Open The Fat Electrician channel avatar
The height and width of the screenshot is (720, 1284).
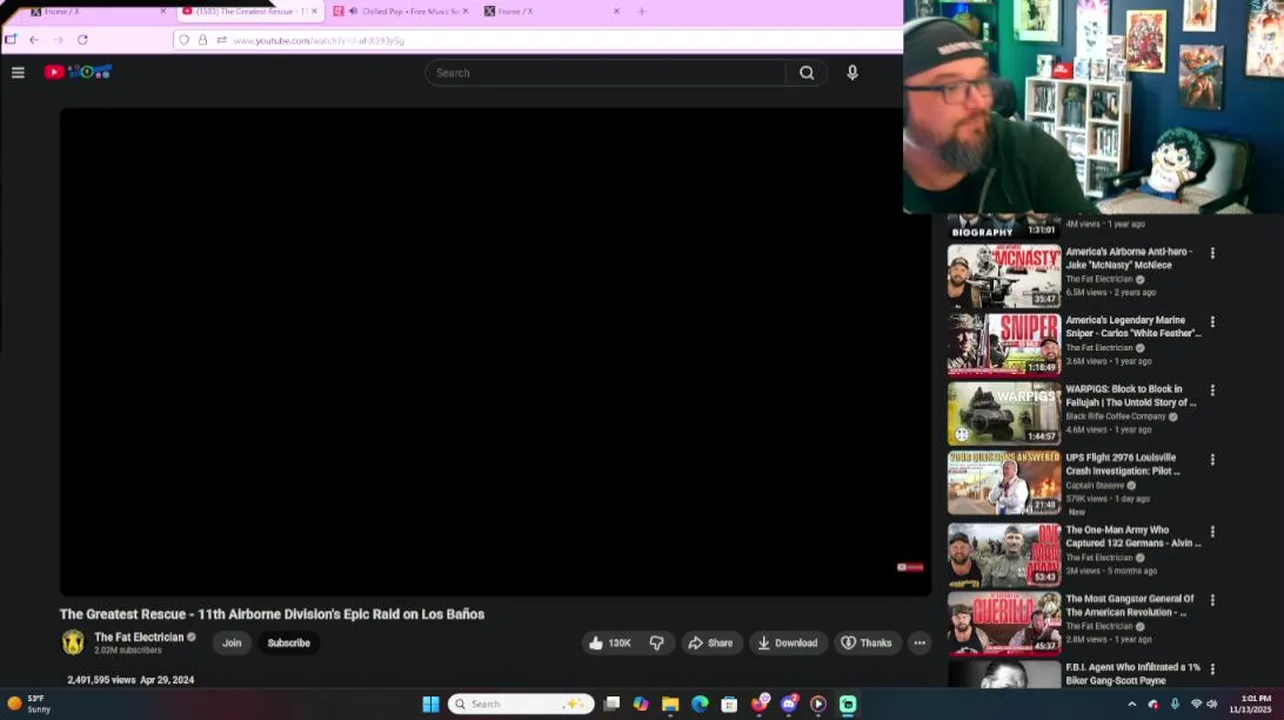point(73,643)
